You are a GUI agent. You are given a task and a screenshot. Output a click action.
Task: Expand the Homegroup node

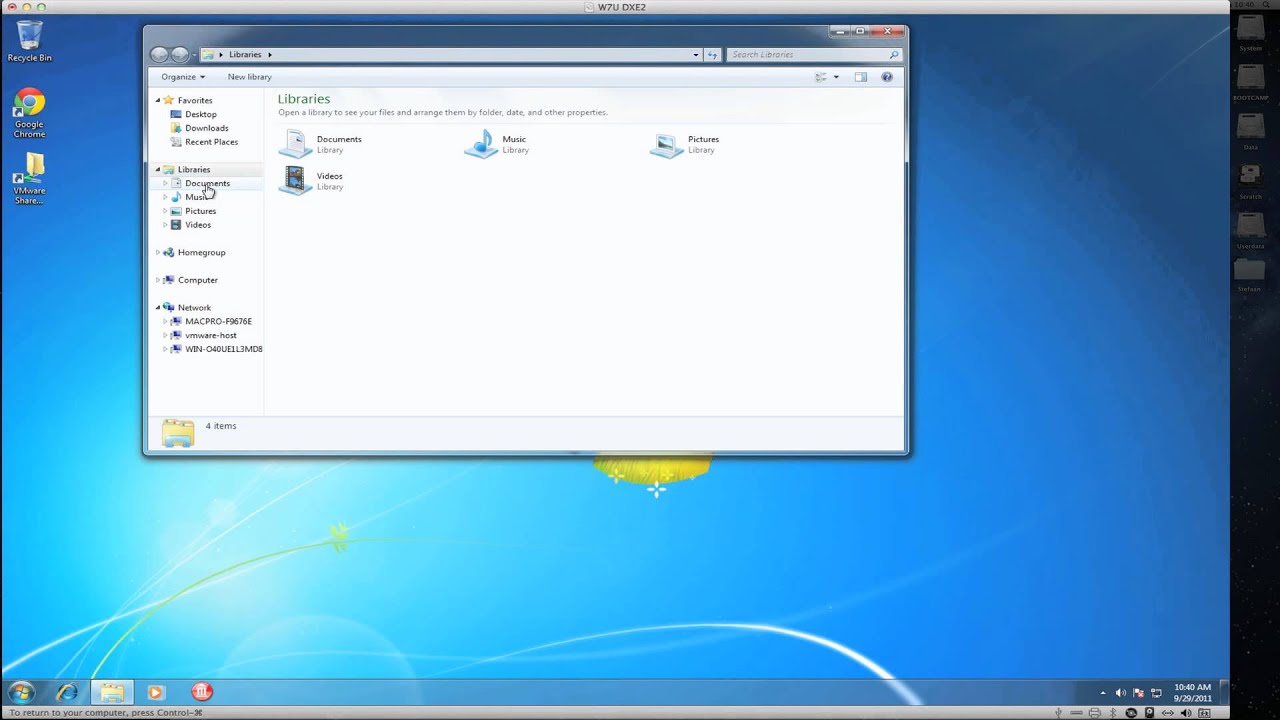(157, 252)
